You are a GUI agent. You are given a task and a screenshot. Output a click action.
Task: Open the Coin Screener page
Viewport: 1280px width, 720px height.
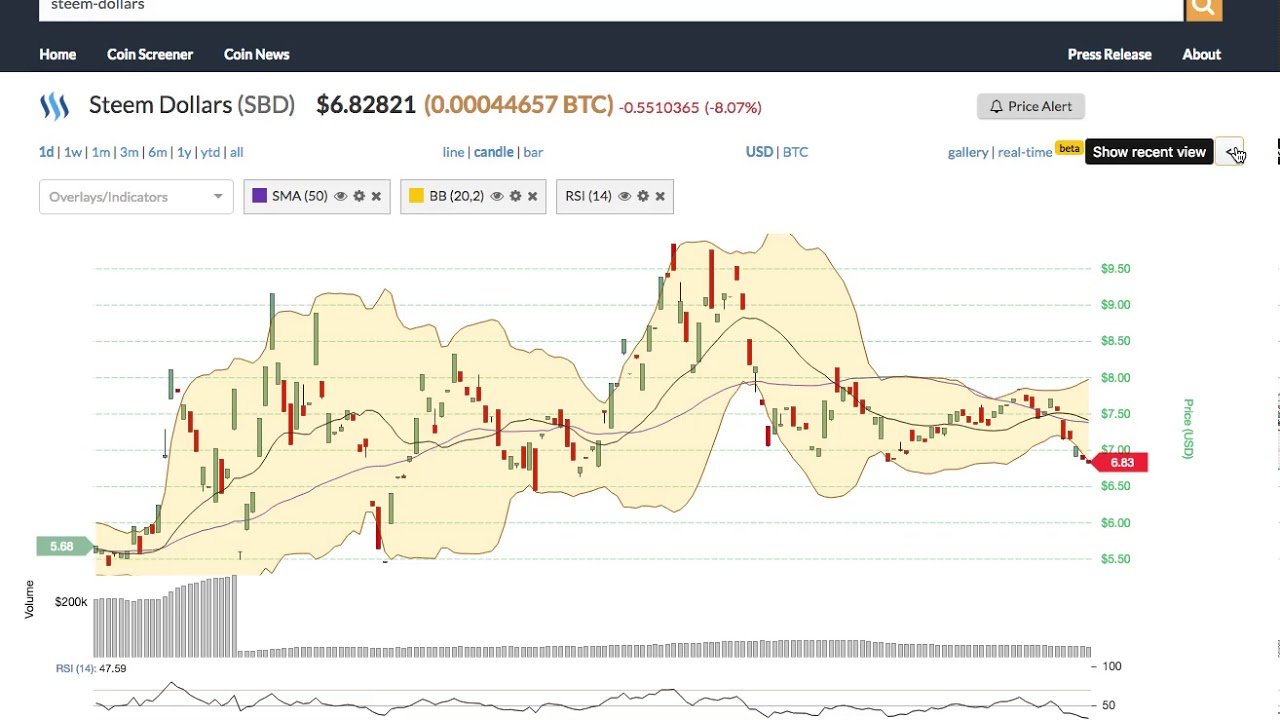[x=150, y=54]
